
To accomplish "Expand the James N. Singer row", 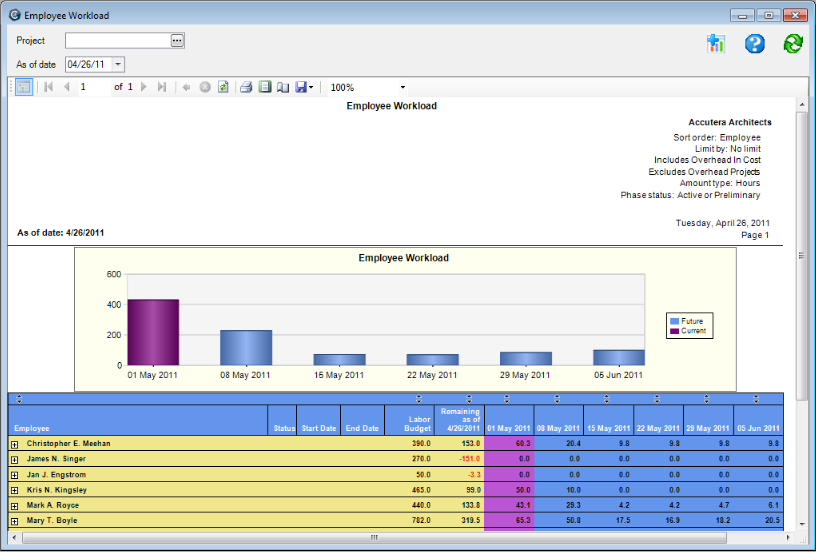I will (15, 459).
